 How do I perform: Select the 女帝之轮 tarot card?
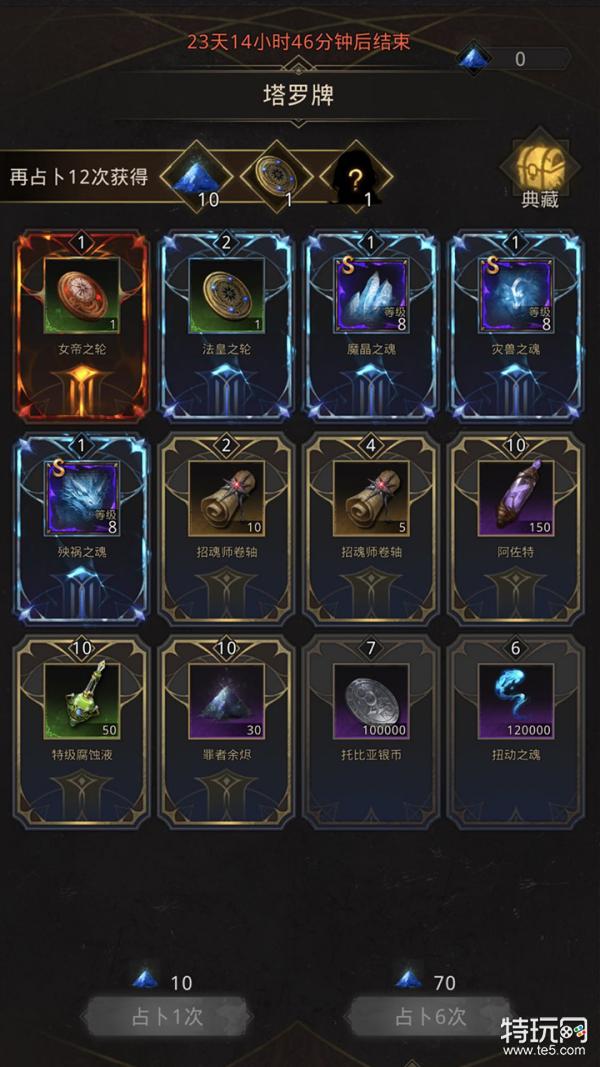[x=82, y=326]
